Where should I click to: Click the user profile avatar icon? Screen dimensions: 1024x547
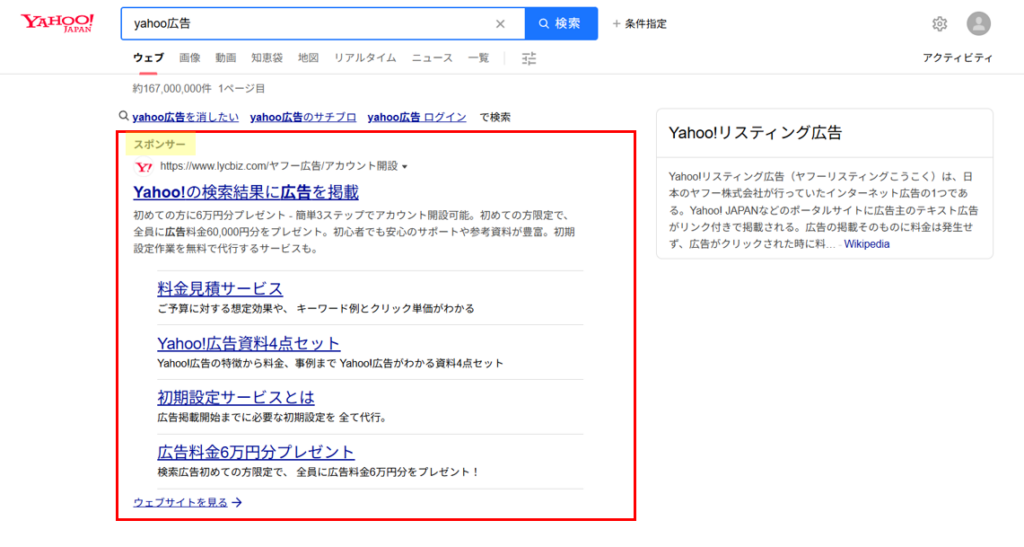(978, 23)
